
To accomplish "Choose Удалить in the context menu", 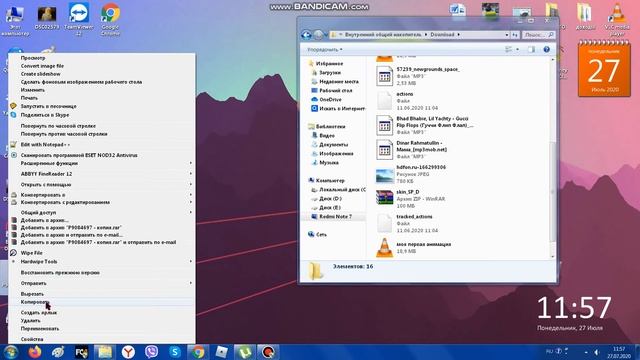I will tap(101, 321).
